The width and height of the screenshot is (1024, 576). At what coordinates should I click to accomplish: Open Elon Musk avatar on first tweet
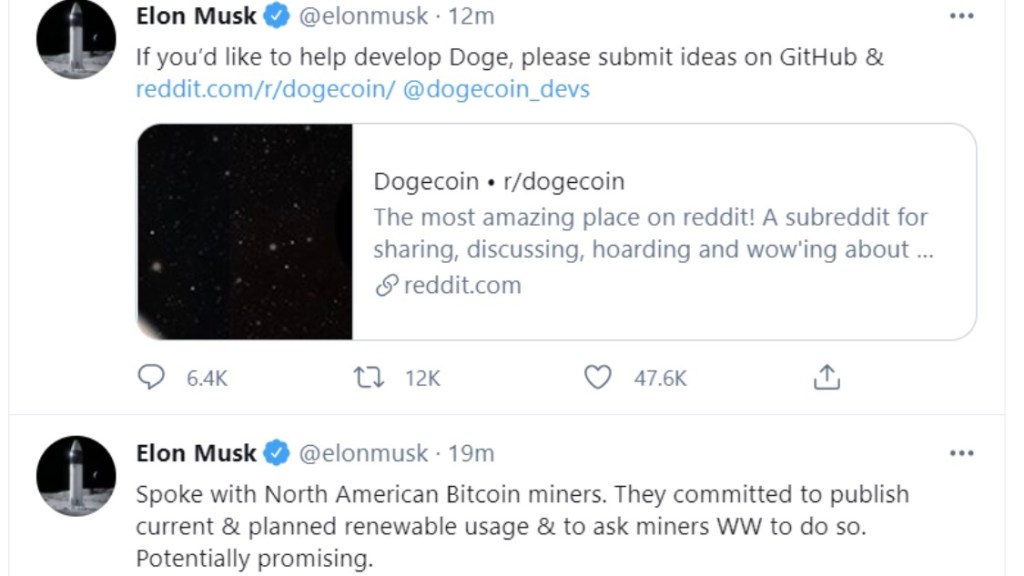(x=76, y=40)
